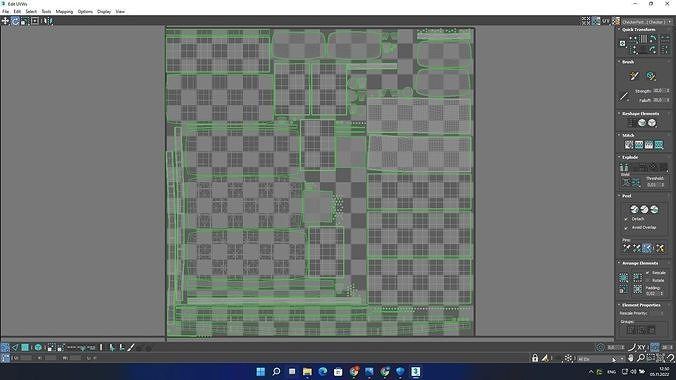Toggle the Rotate checkbox
Screen dimensions: 676x380
coord(648,280)
